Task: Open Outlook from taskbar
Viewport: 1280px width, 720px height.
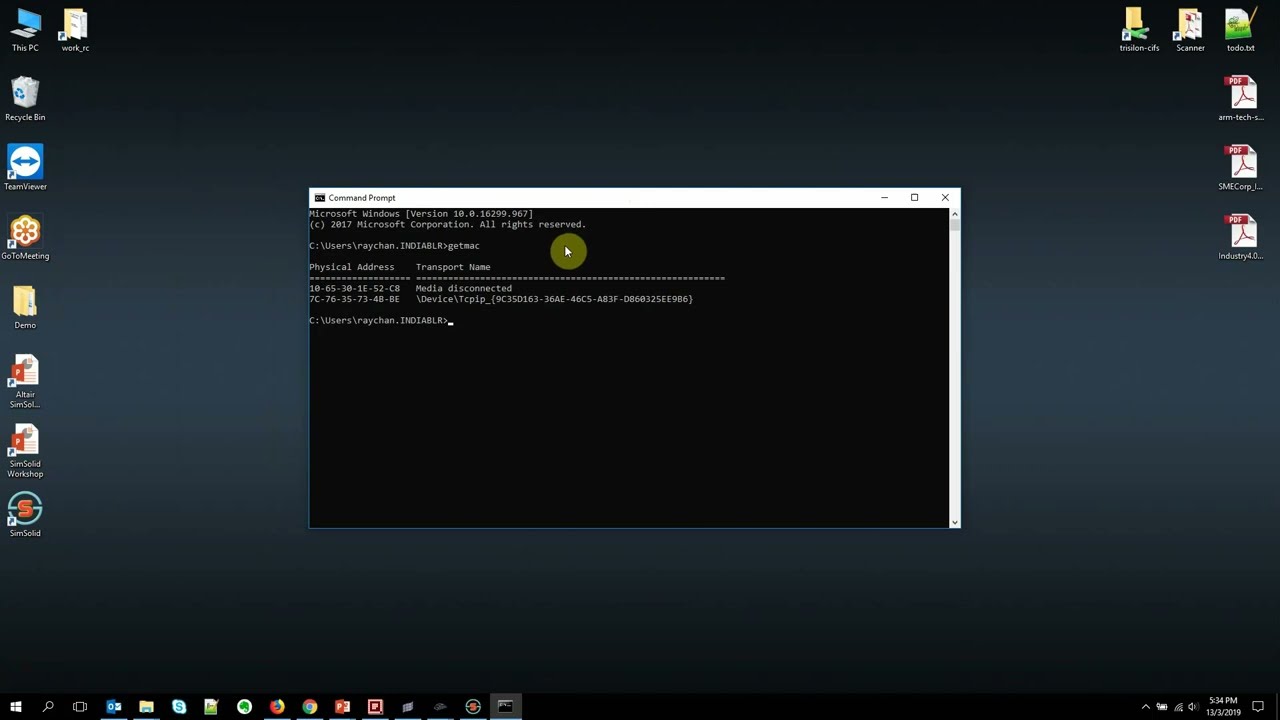Action: coord(113,707)
